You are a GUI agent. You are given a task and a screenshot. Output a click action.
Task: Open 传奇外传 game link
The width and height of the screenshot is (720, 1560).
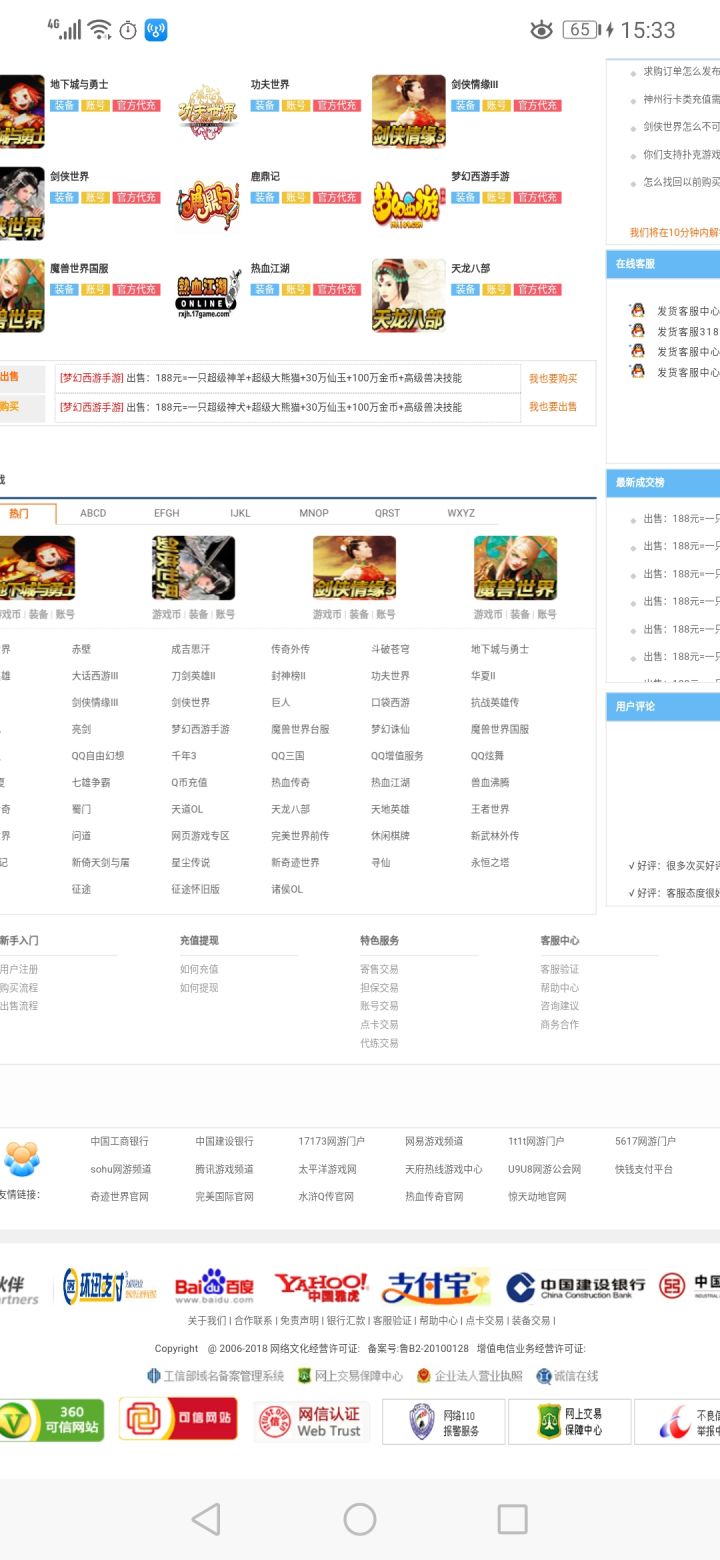coord(290,649)
